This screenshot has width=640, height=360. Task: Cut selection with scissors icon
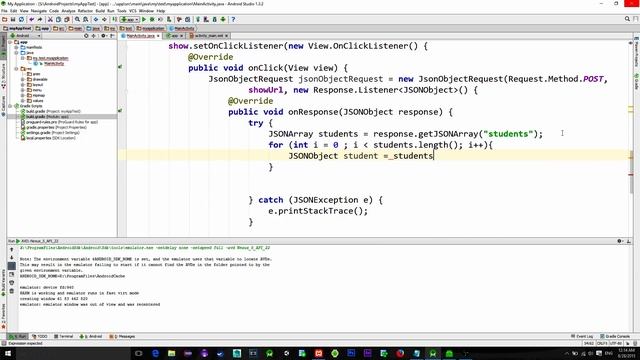(50, 19)
